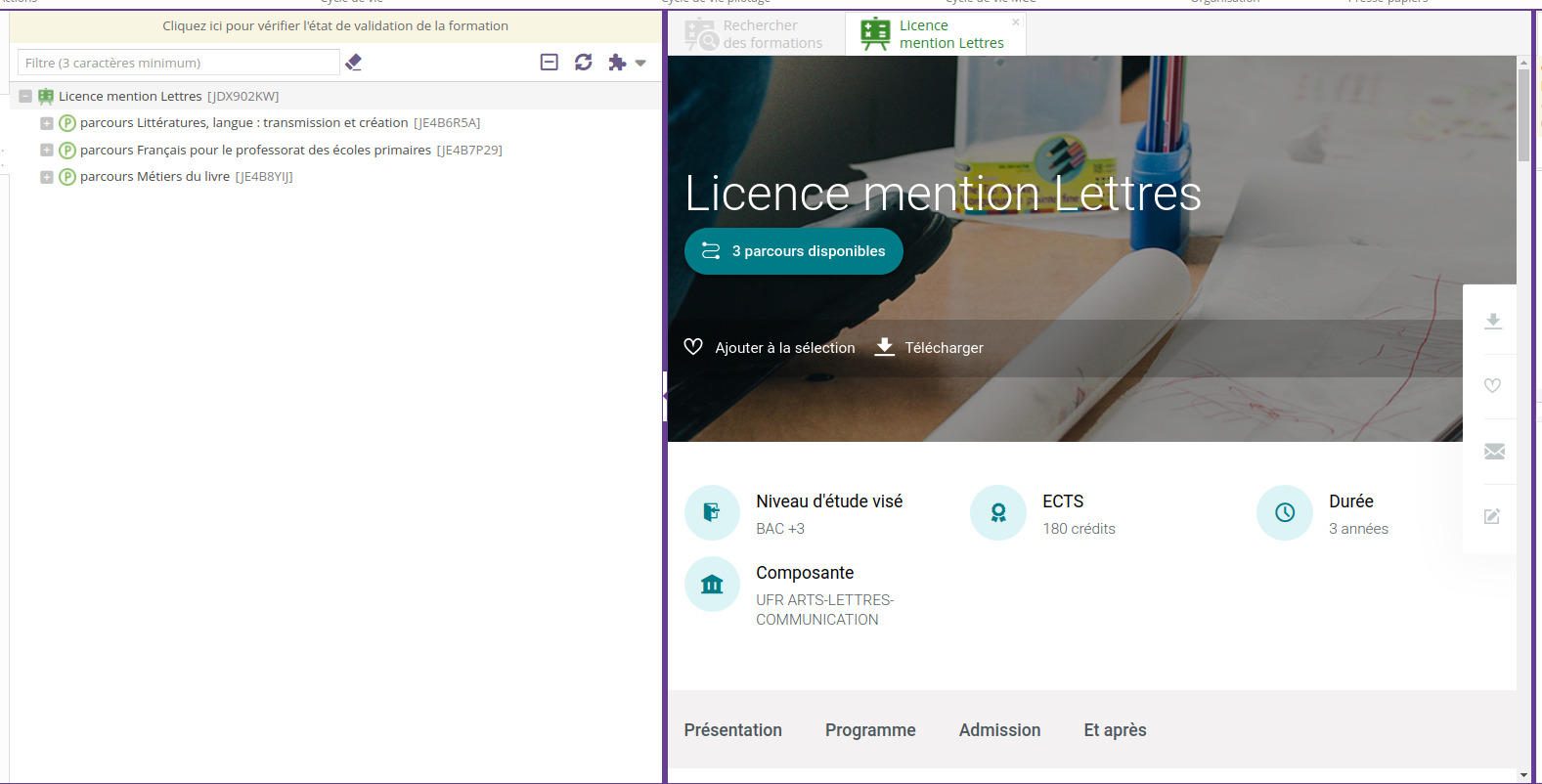Click the 180 crédits value
The height and width of the screenshot is (784, 1542).
[x=1079, y=529]
